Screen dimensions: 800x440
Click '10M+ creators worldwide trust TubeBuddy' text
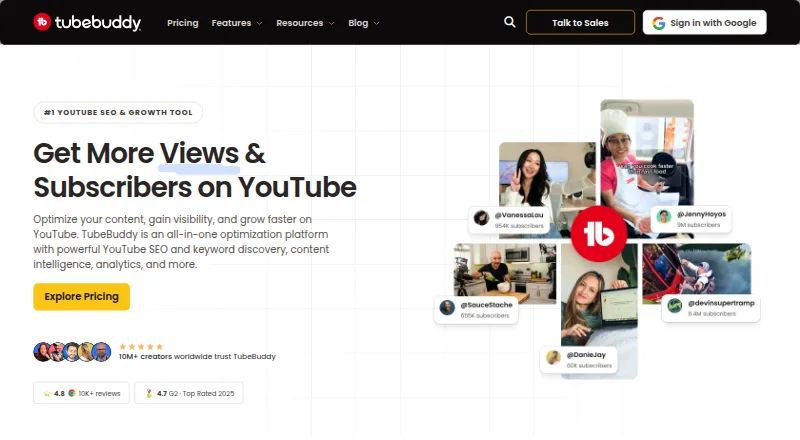click(197, 356)
